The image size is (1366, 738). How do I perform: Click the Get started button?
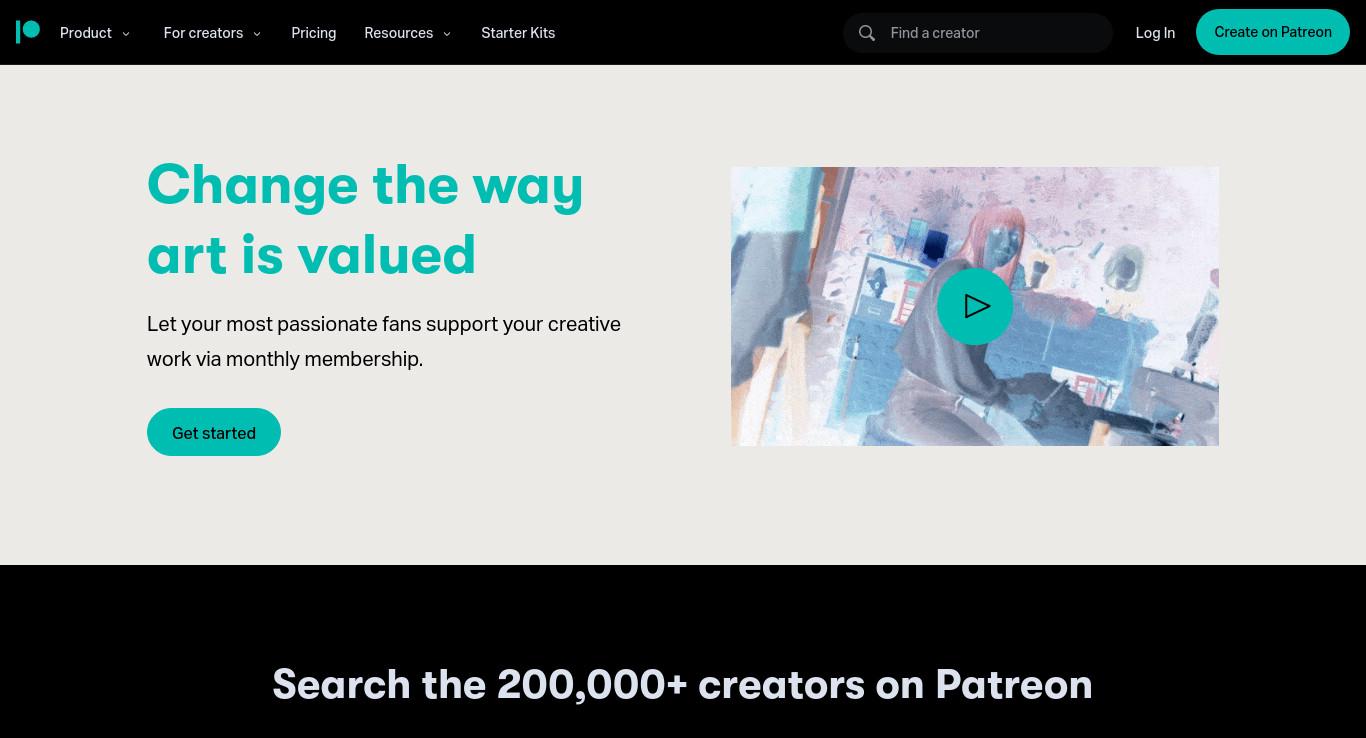[x=214, y=432]
